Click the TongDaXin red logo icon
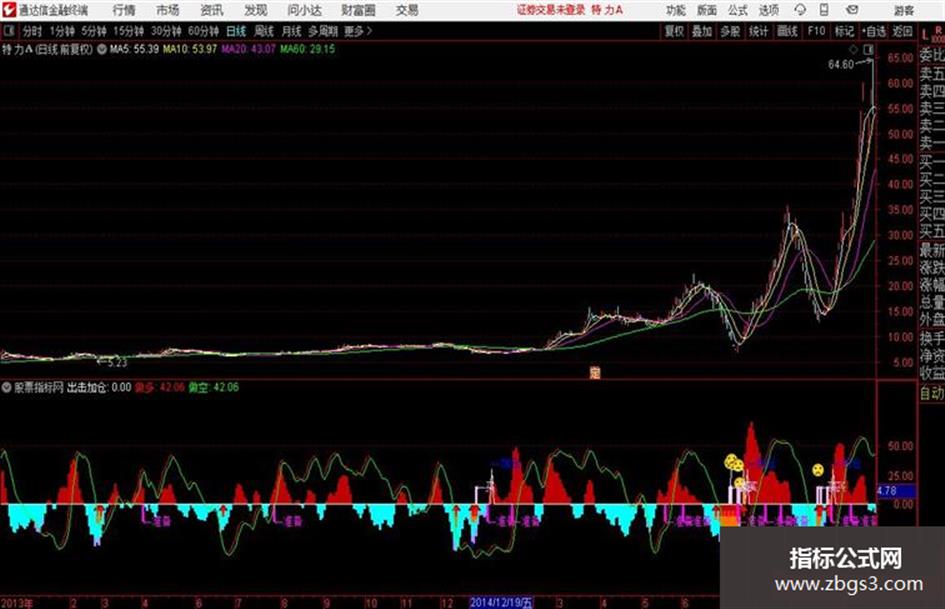Viewport: 945px width, 609px height. (9, 10)
